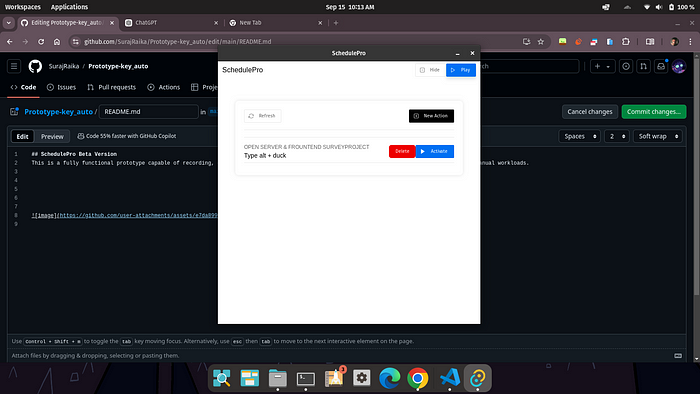Open the indent size 2 dropdown
Screen dimensions: 700x394
[617, 136]
